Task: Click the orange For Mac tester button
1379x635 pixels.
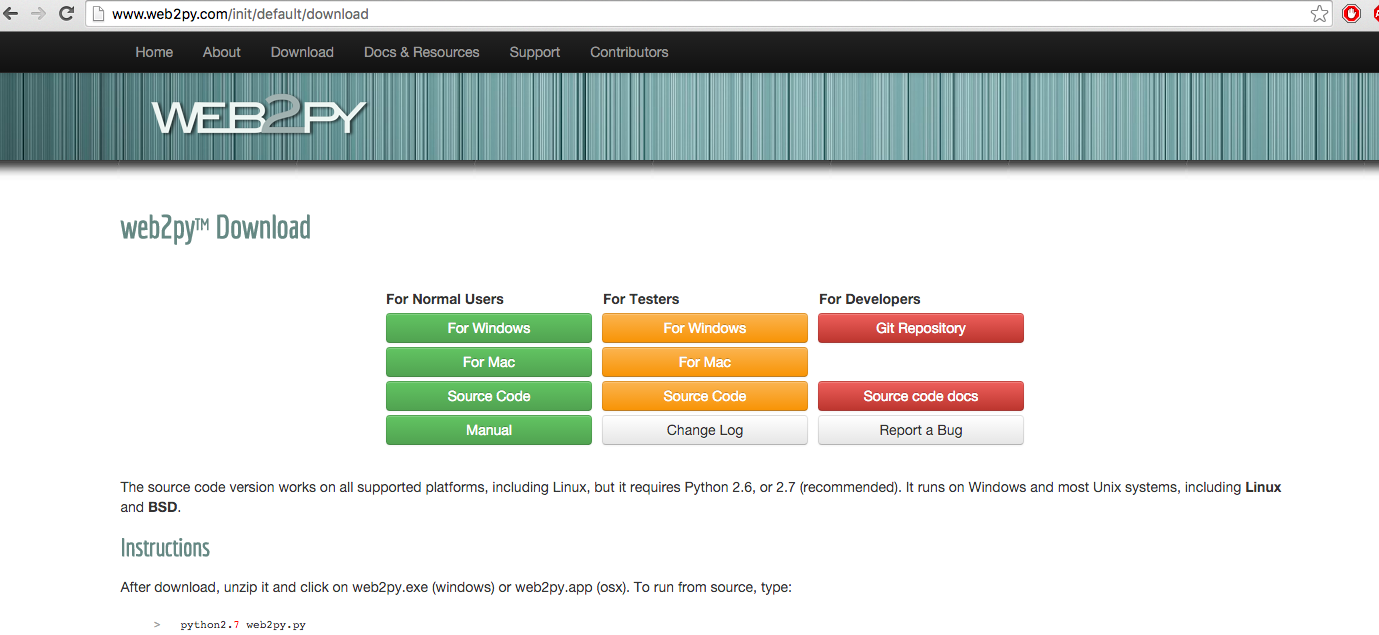Action: click(704, 362)
